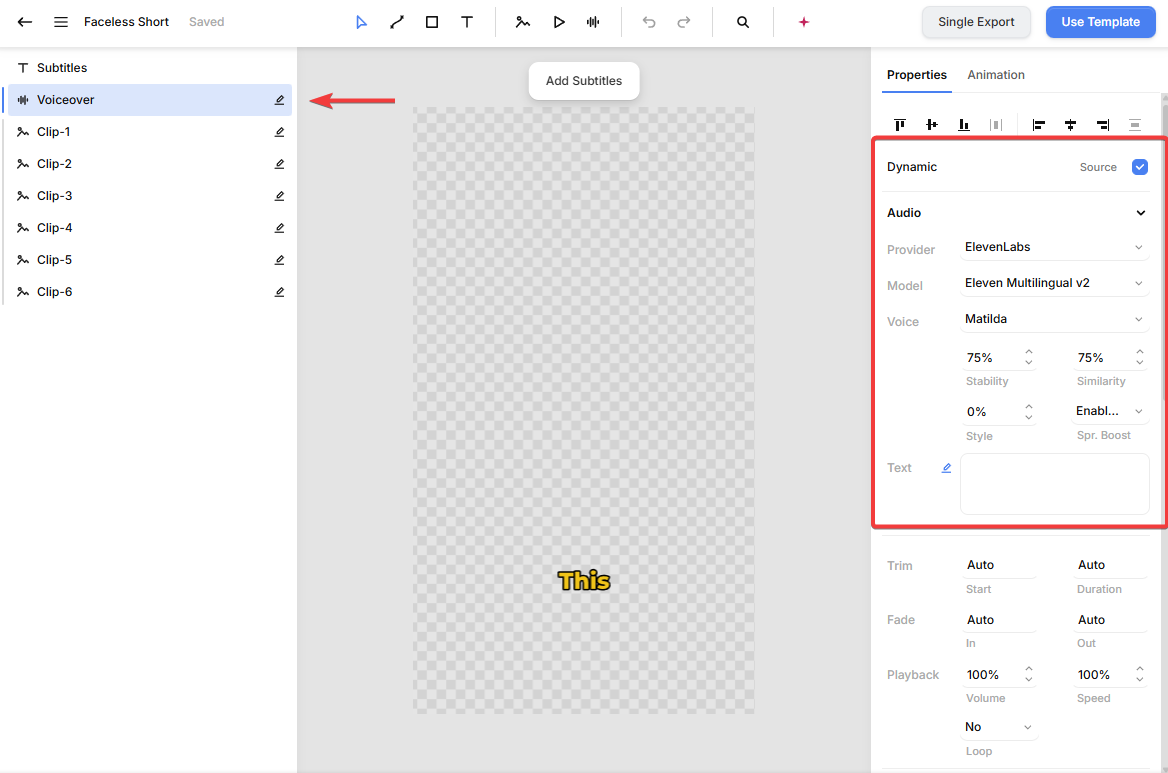Edit the Clip-6 layer with pencil icon

(x=279, y=292)
